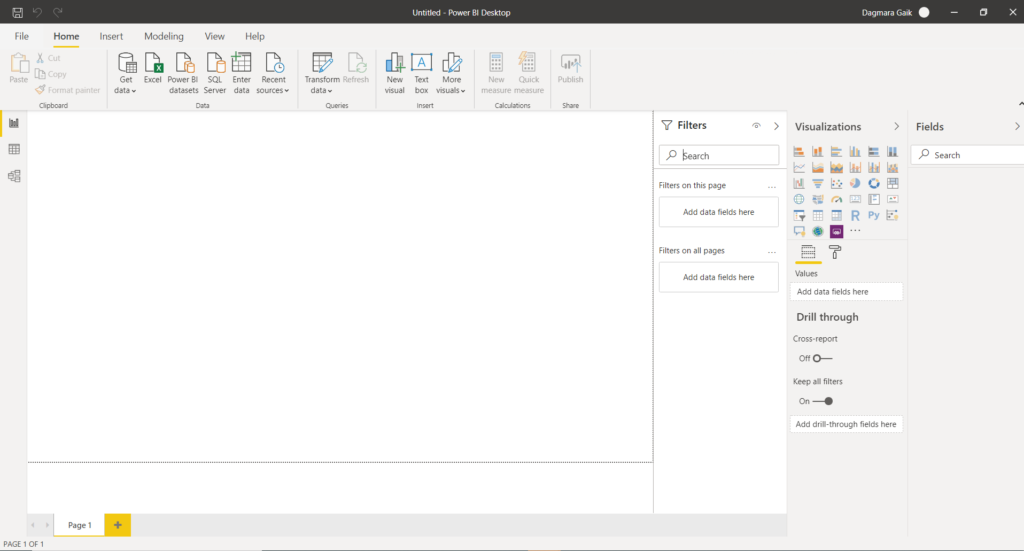Select the line chart visual
The image size is (1024, 551).
coord(799,168)
